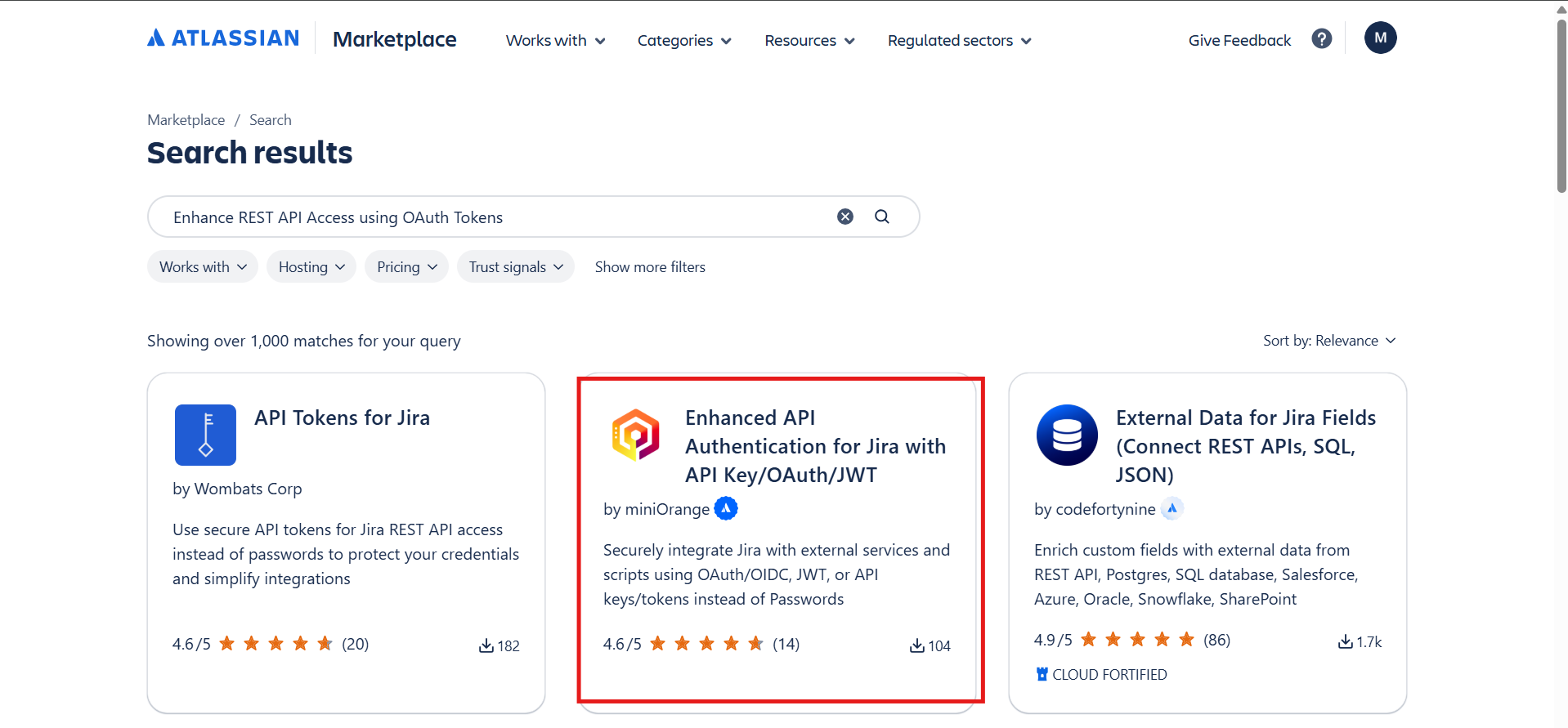Screen dimensions: 1568x728
Task: Open API Tokens for Jira title
Action: coord(342,418)
